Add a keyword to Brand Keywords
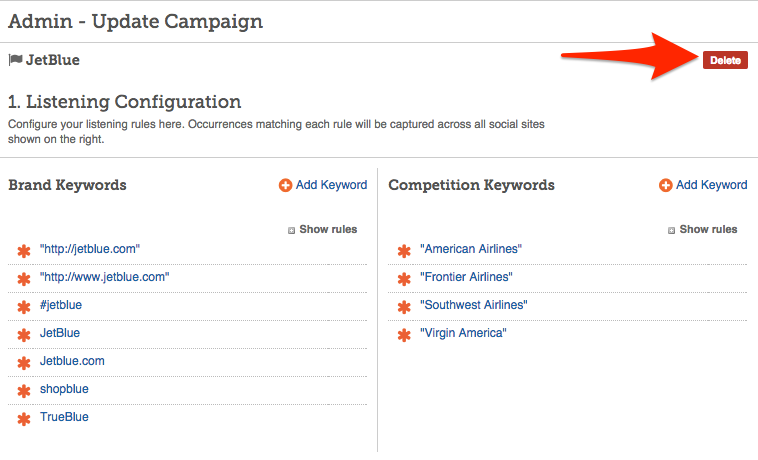Image resolution: width=758 pixels, height=460 pixels. coord(331,185)
